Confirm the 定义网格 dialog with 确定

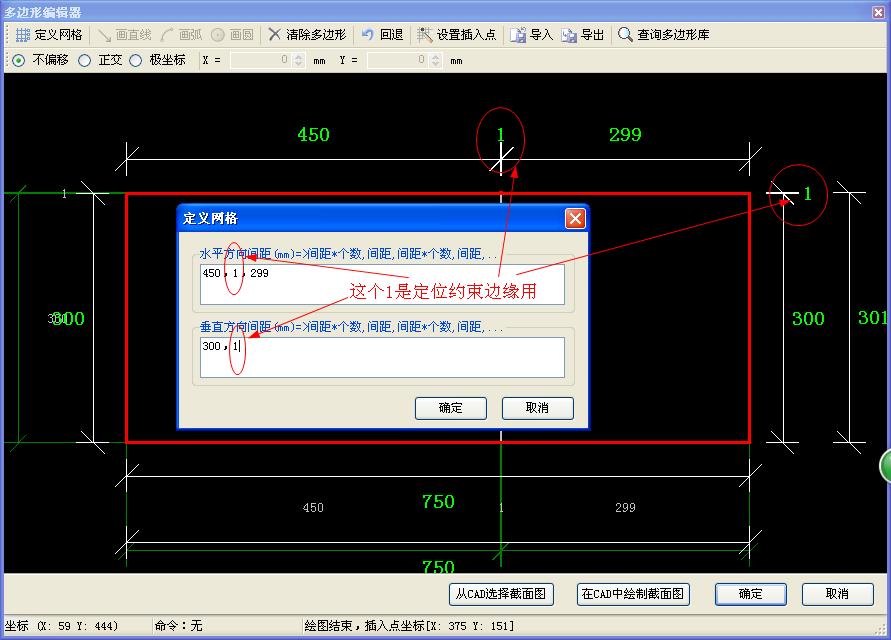coord(451,408)
